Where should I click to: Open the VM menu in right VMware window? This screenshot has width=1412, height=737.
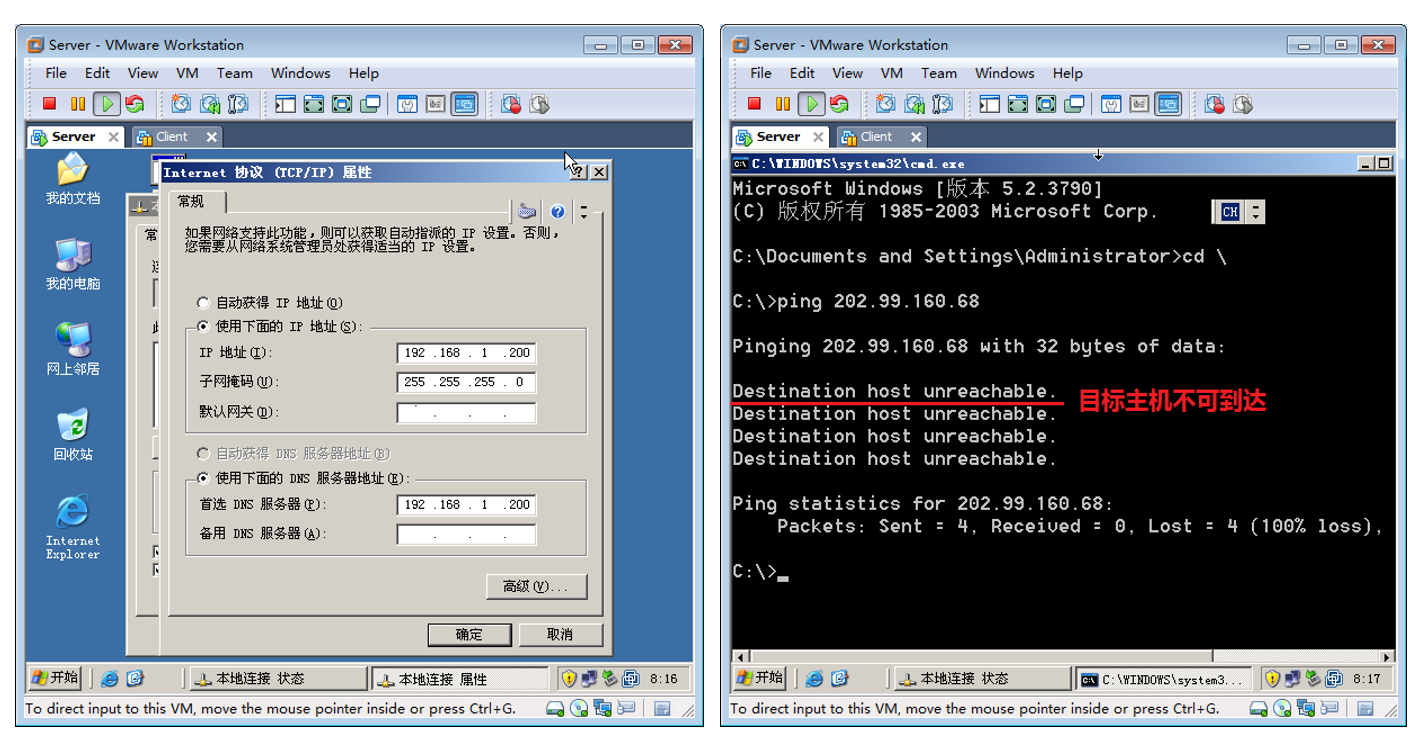point(891,73)
